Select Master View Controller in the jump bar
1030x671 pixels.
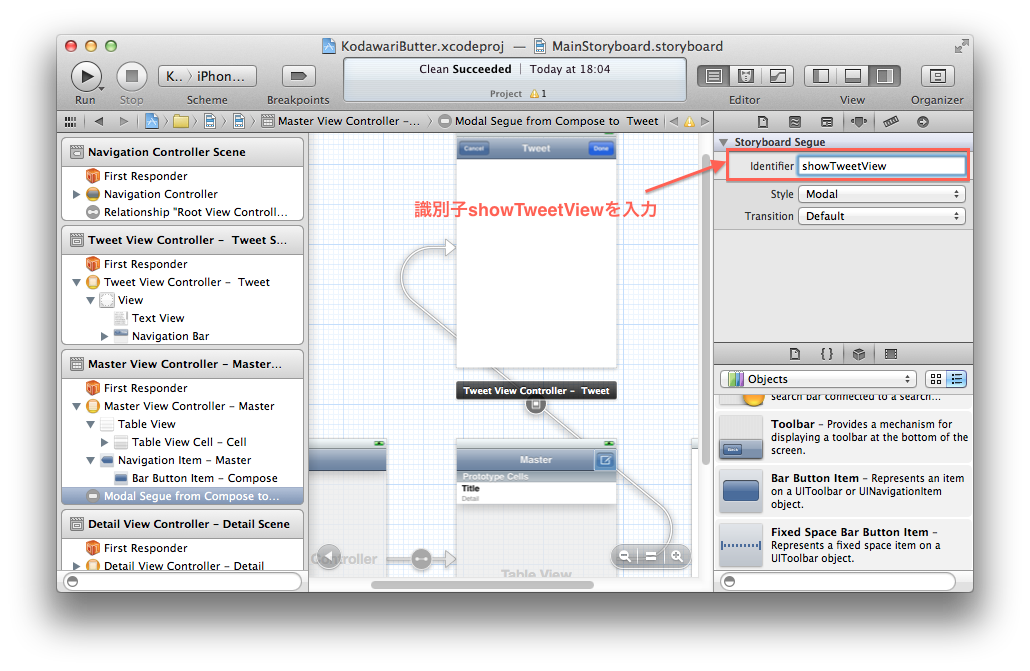coord(340,121)
